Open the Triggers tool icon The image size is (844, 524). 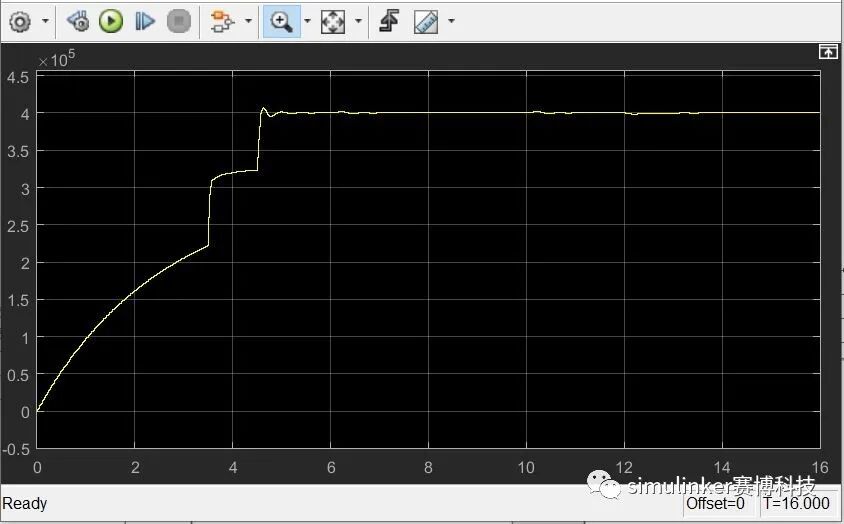pos(389,22)
